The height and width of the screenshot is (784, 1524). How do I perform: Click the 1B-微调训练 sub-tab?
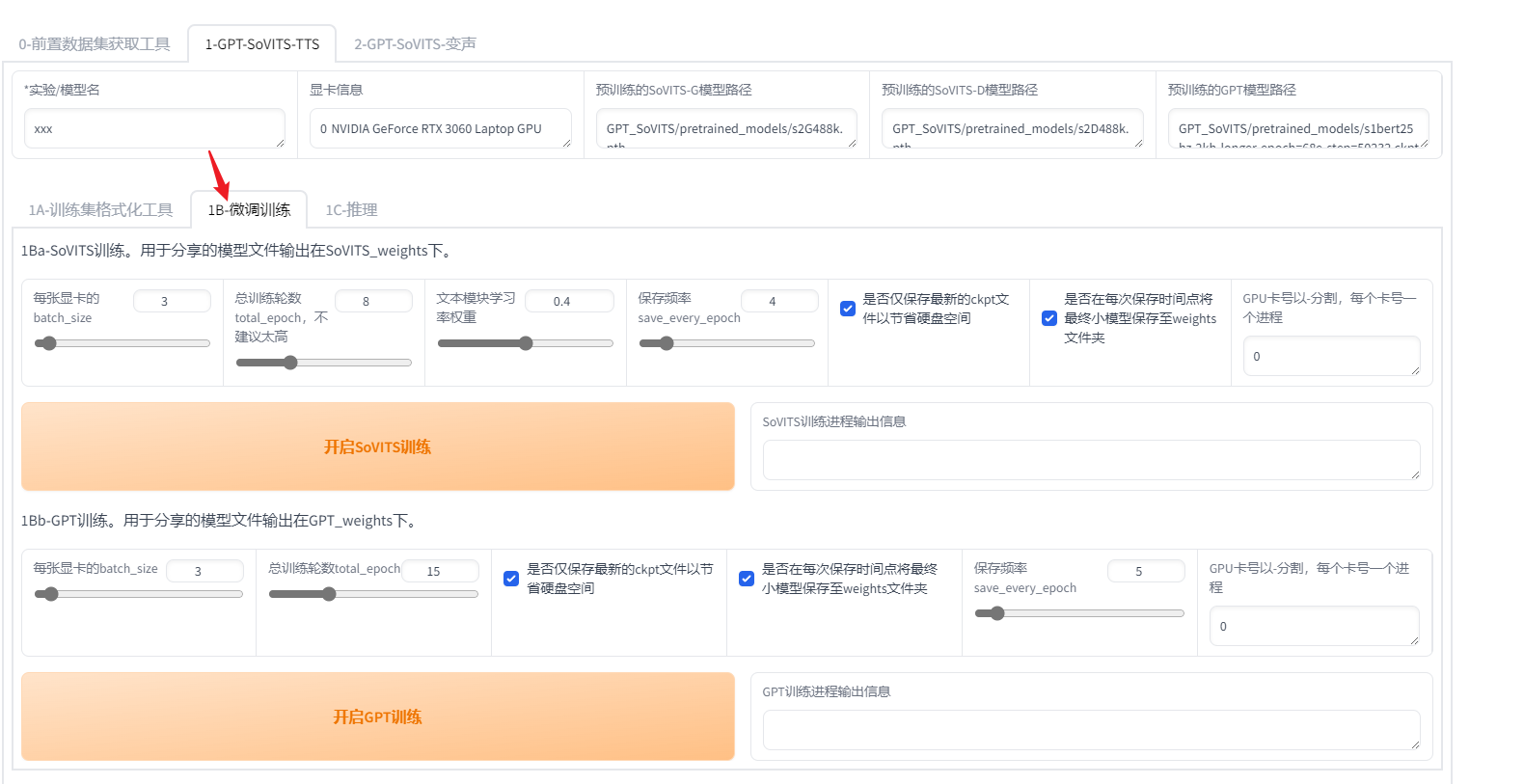pyautogui.click(x=249, y=210)
